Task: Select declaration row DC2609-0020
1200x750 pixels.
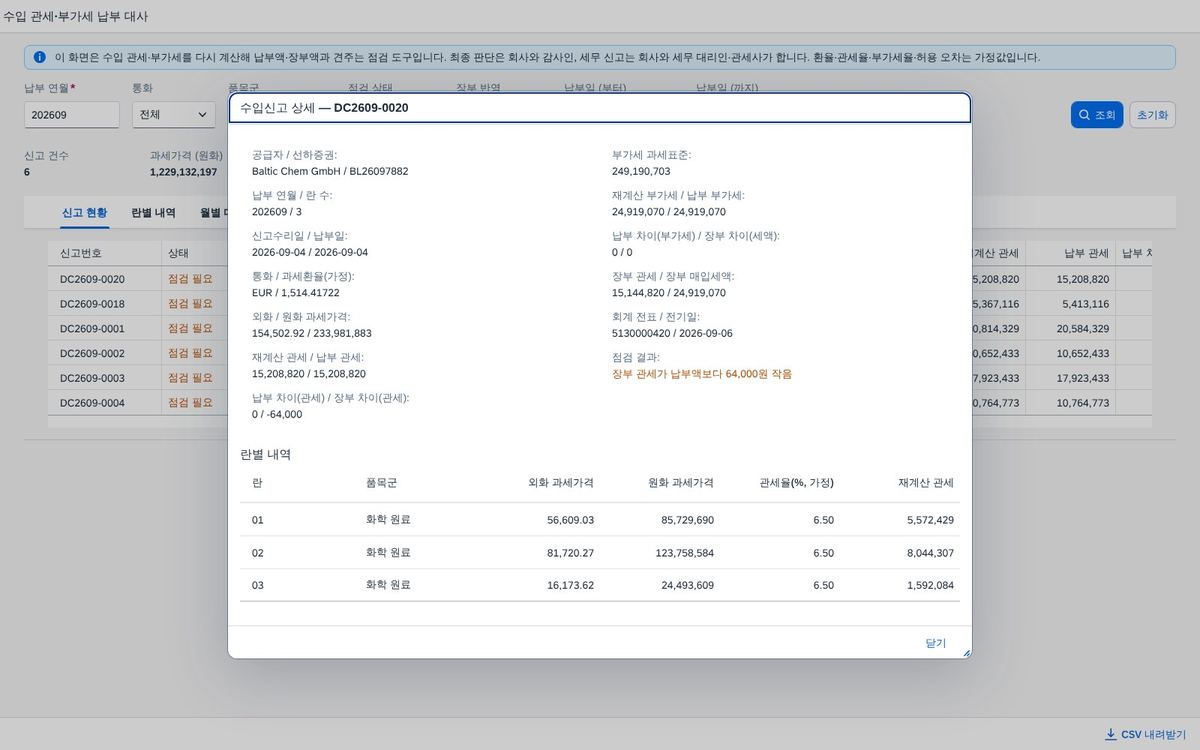Action: (x=600, y=279)
